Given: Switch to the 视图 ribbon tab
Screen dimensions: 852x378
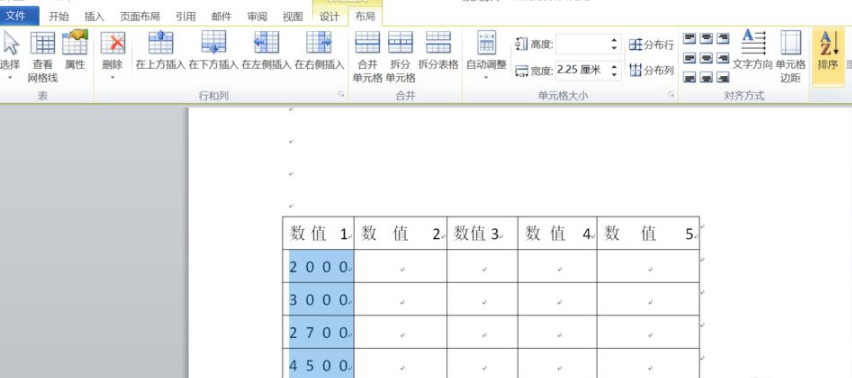Looking at the screenshot, I should [x=293, y=16].
